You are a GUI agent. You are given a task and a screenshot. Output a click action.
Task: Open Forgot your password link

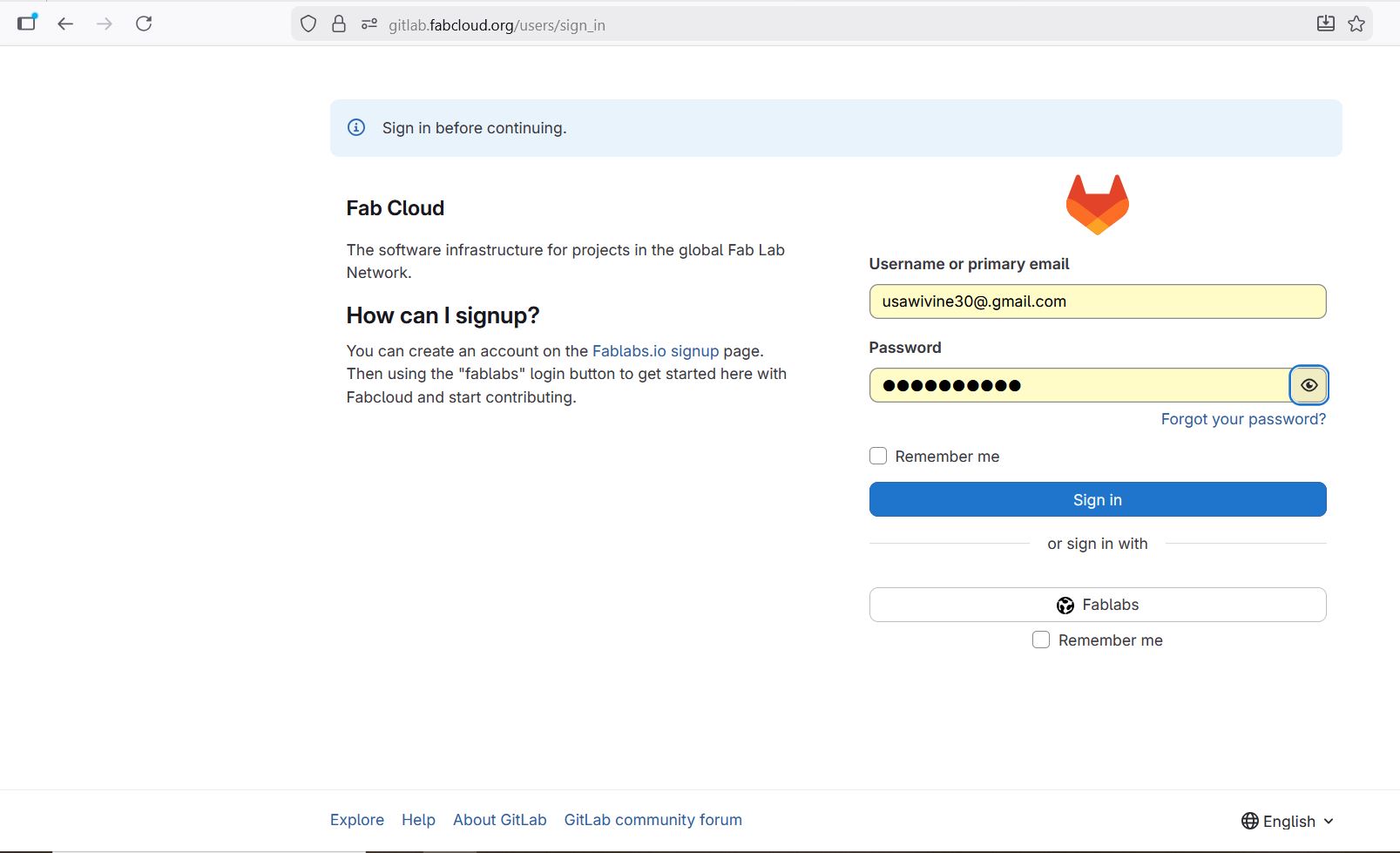[1243, 419]
